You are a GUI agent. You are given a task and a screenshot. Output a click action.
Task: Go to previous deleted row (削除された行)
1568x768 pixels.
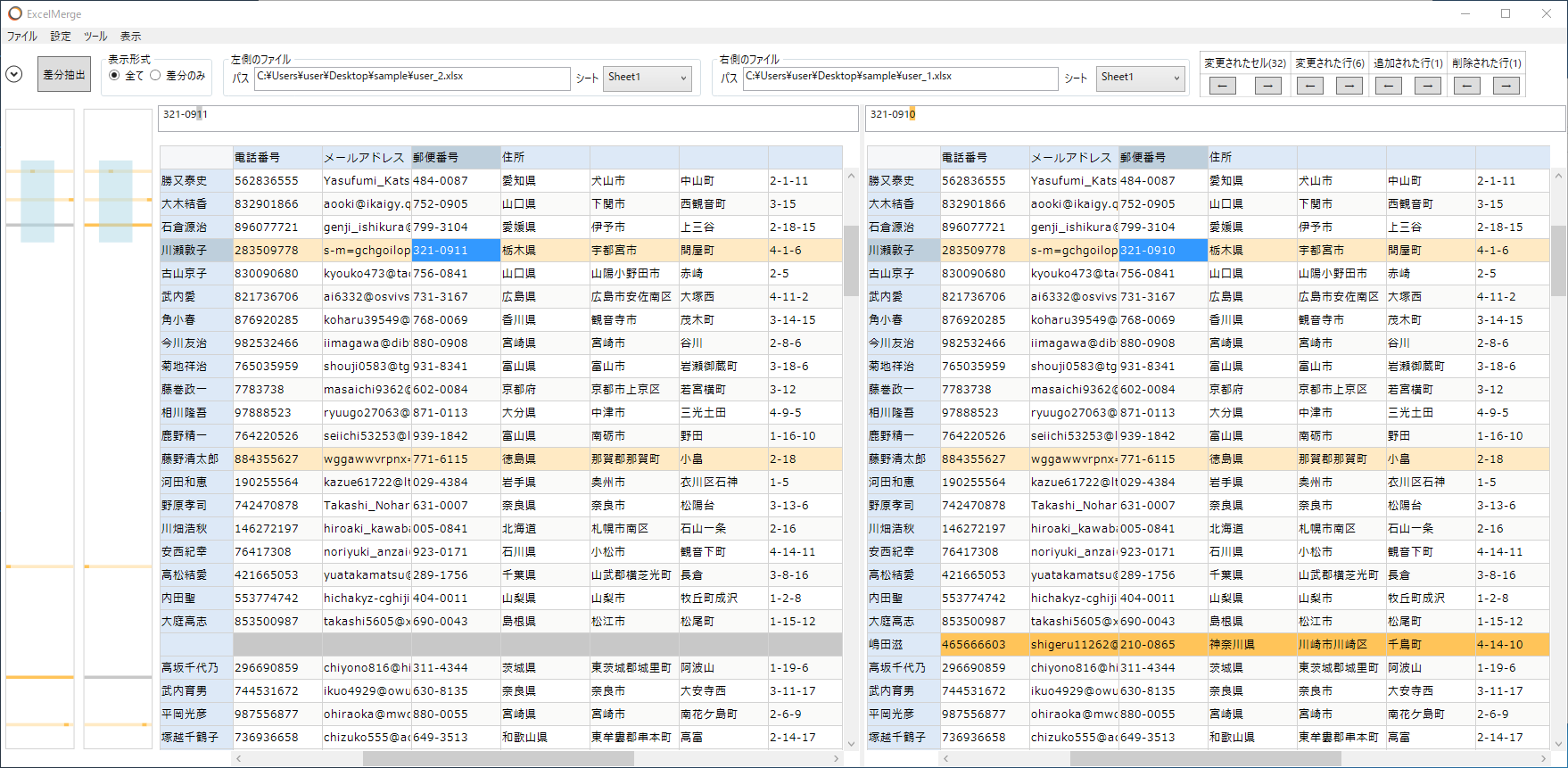[1466, 86]
